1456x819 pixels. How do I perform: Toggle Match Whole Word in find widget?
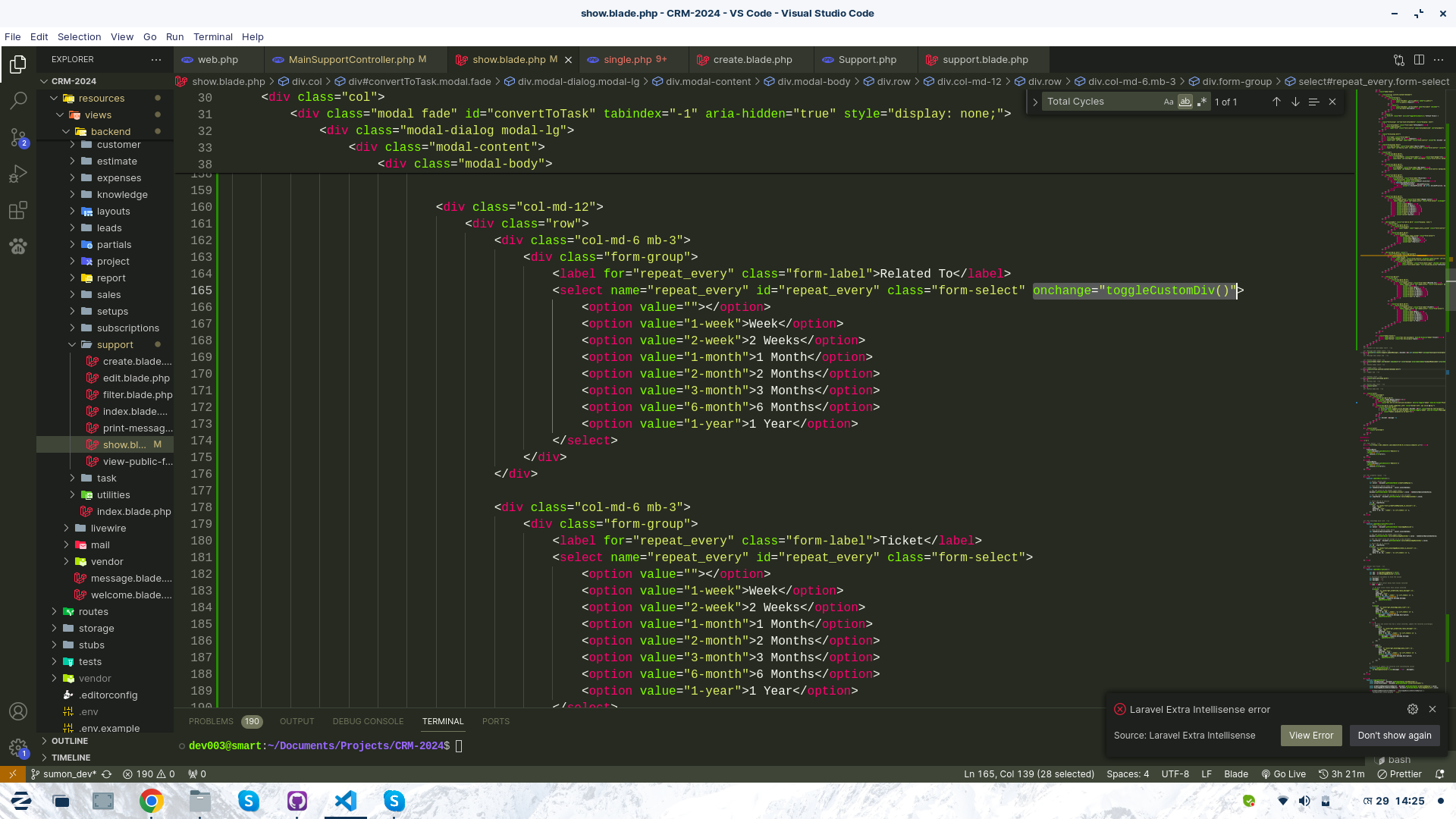pos(1185,102)
